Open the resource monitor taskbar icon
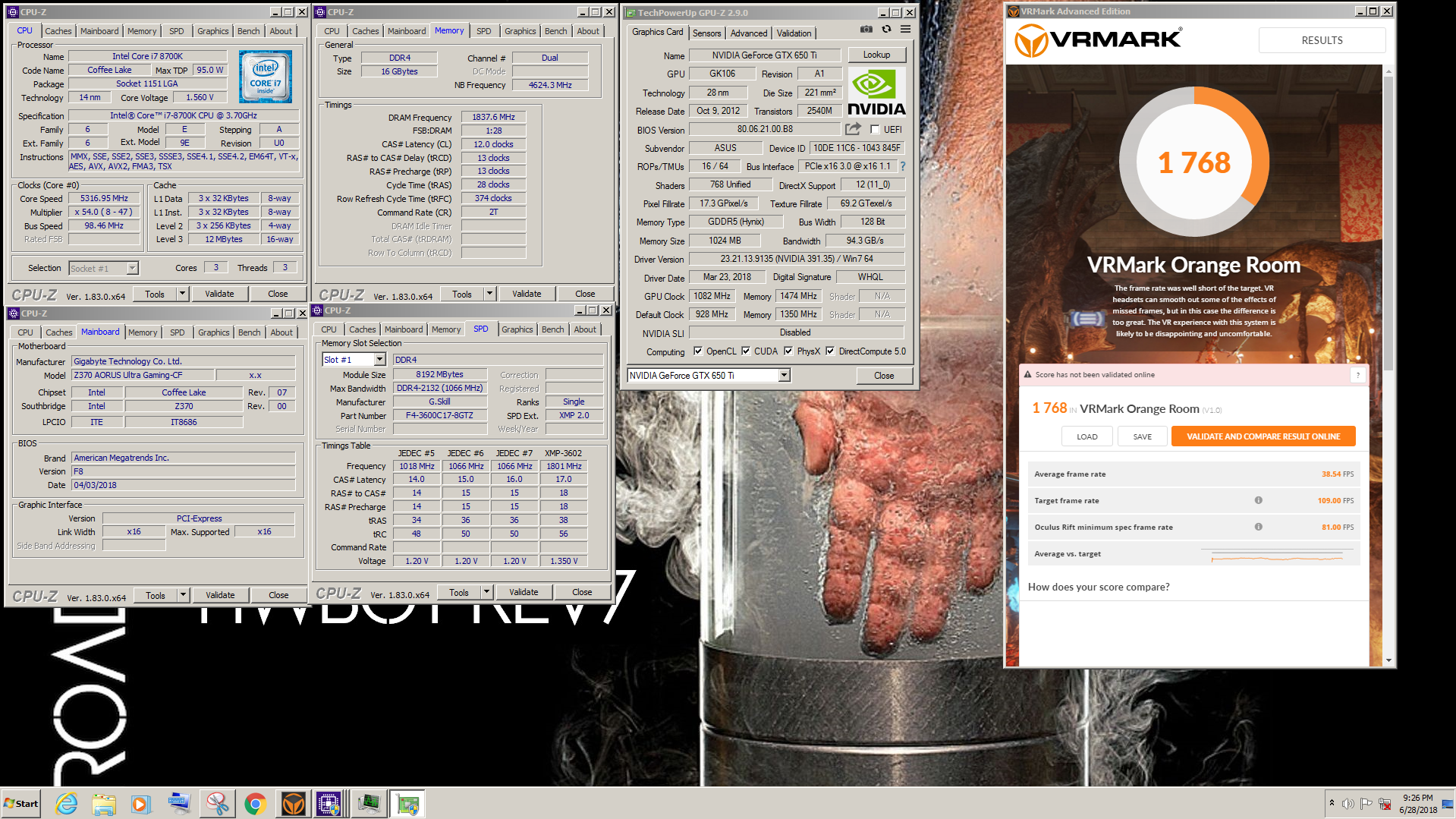The height and width of the screenshot is (819, 1456). 369,804
